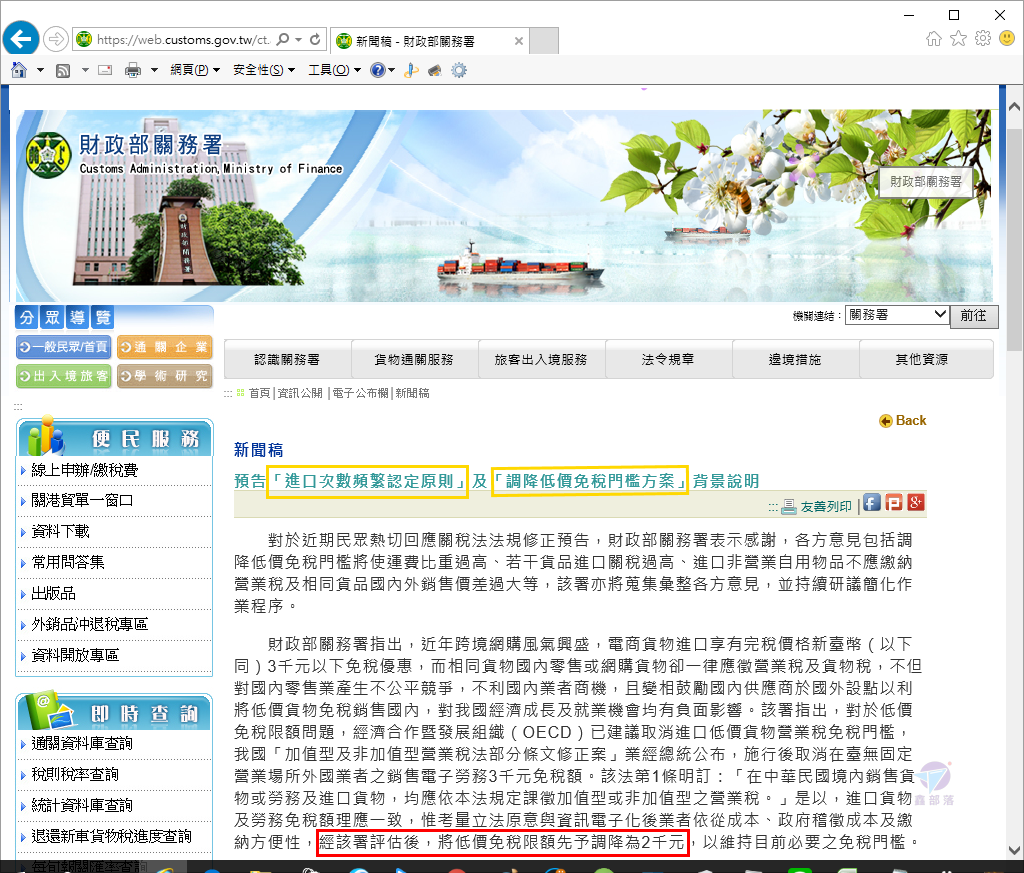This screenshot has height=873, width=1024.
Task: Click the Home icon in command bar
Action: (19, 70)
